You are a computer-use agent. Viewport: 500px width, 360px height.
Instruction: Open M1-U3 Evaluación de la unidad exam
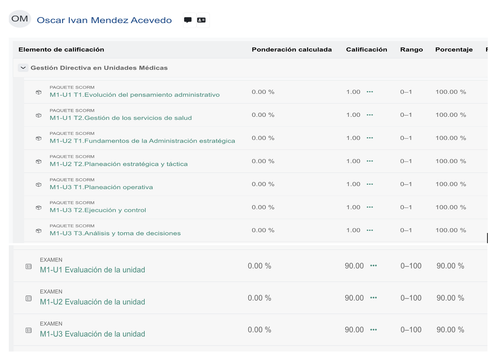(92, 334)
